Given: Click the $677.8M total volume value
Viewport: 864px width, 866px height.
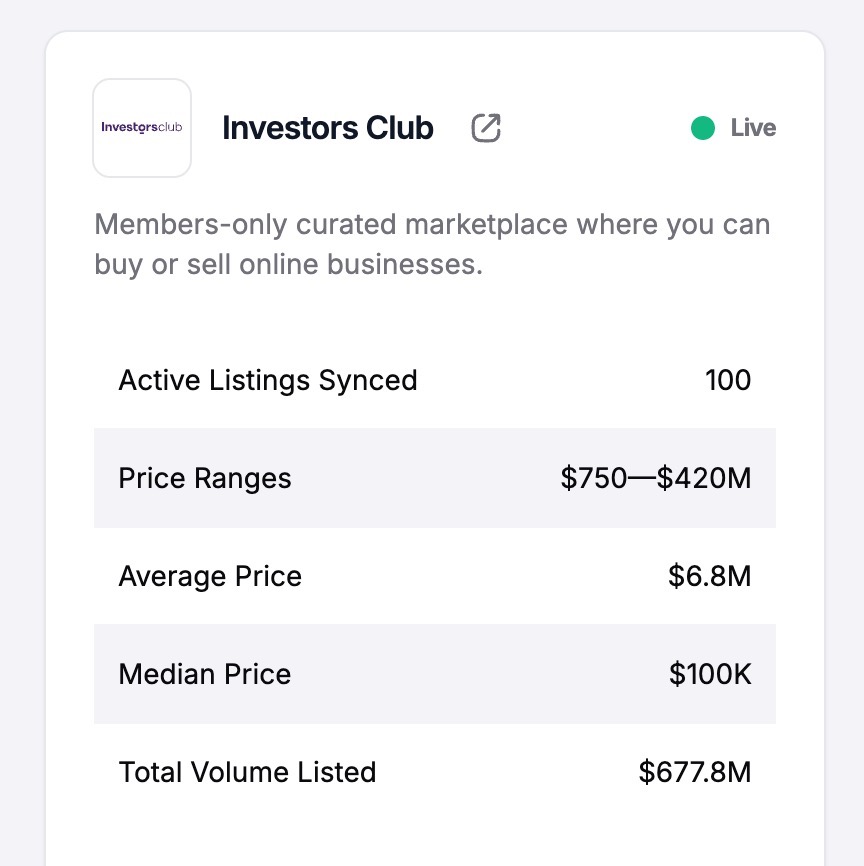Looking at the screenshot, I should click(x=695, y=772).
